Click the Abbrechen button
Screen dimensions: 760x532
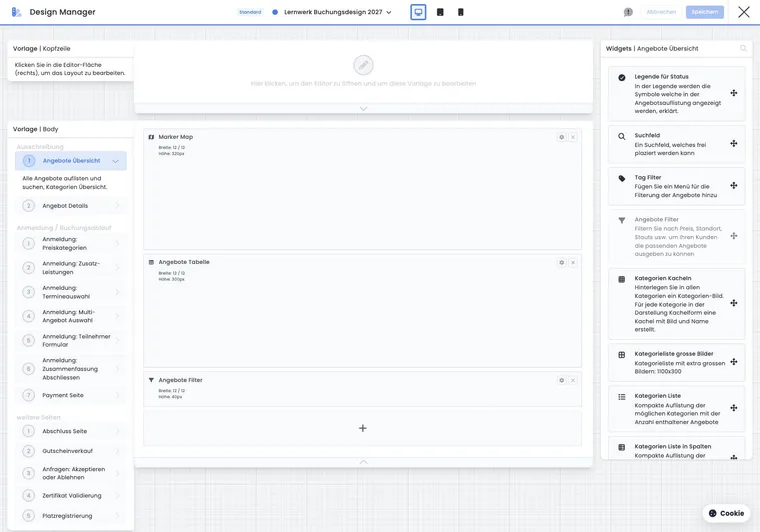pyautogui.click(x=661, y=12)
